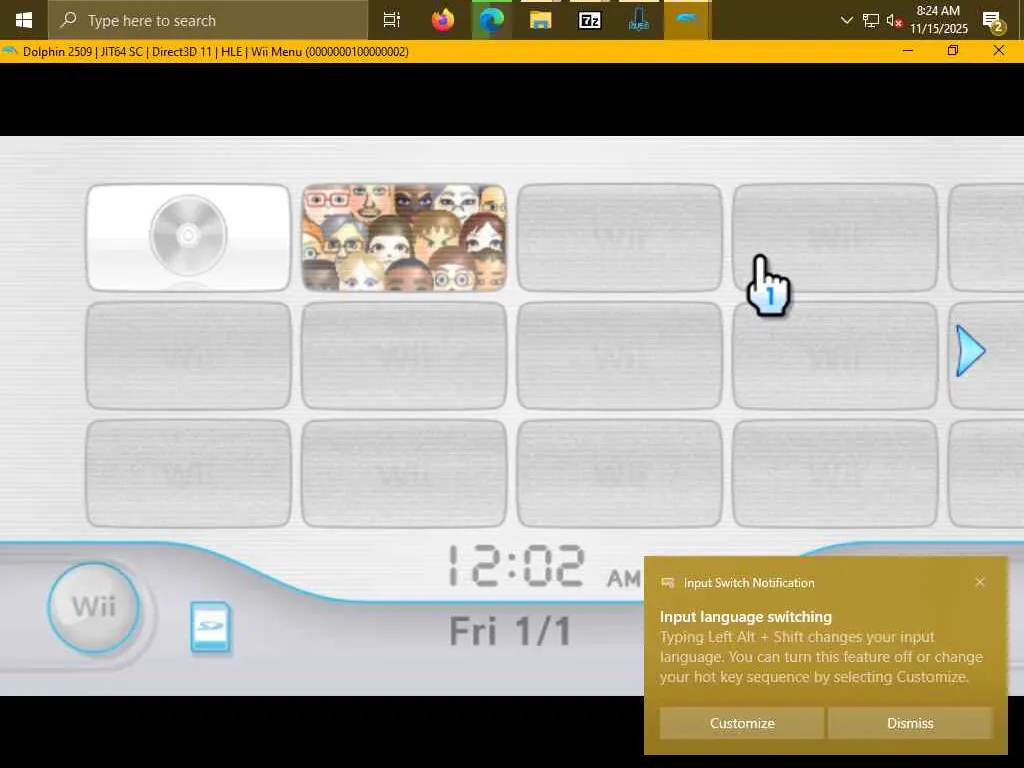Open the Mii Channel tile
Image resolution: width=1024 pixels, height=768 pixels.
point(404,238)
